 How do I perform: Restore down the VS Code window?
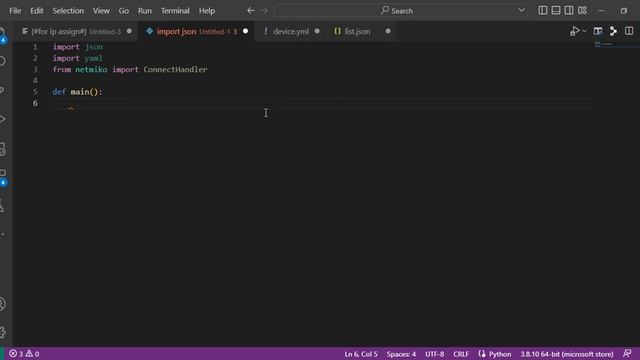pos(624,11)
